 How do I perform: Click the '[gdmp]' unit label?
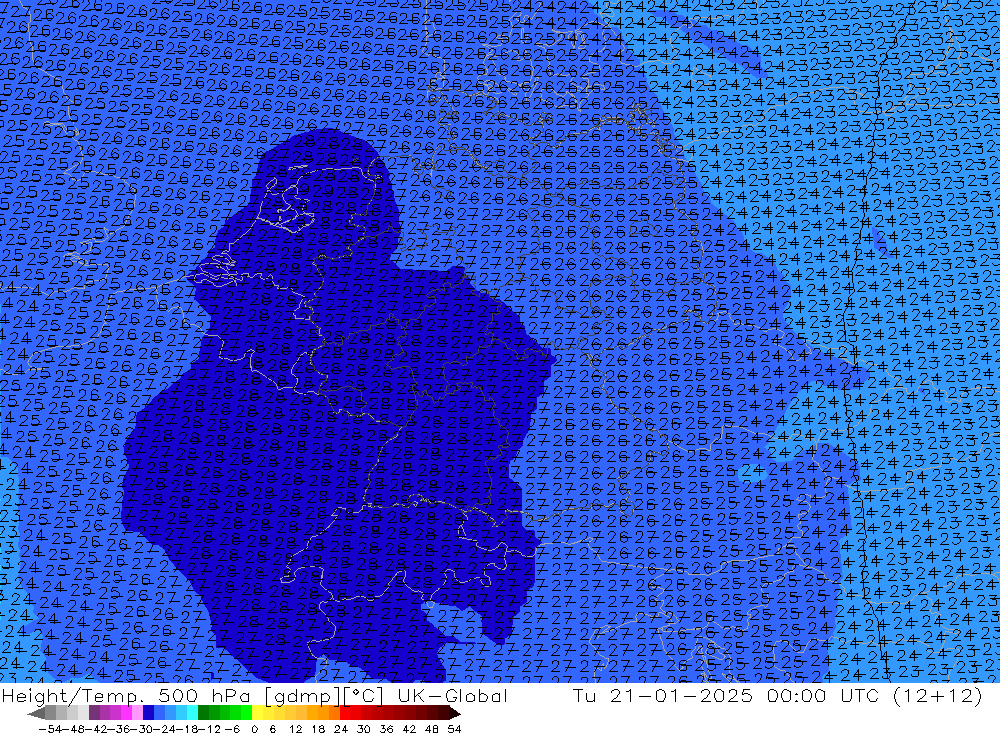click(x=302, y=696)
